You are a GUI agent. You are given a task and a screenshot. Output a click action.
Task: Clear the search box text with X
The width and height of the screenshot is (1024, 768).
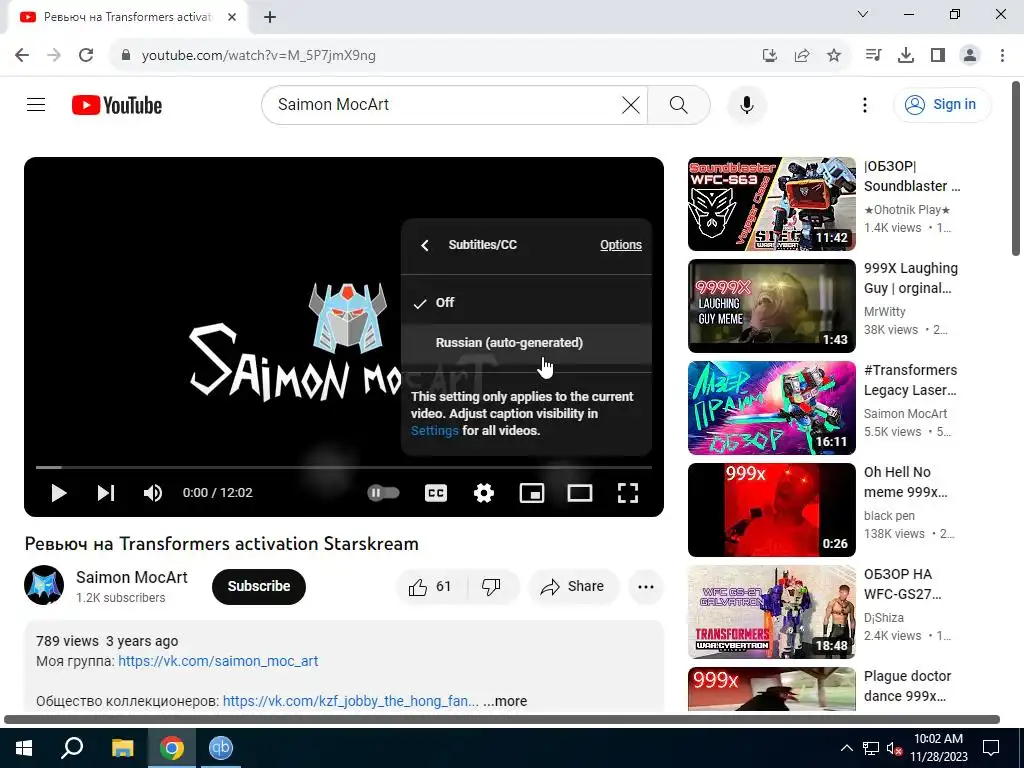630,104
